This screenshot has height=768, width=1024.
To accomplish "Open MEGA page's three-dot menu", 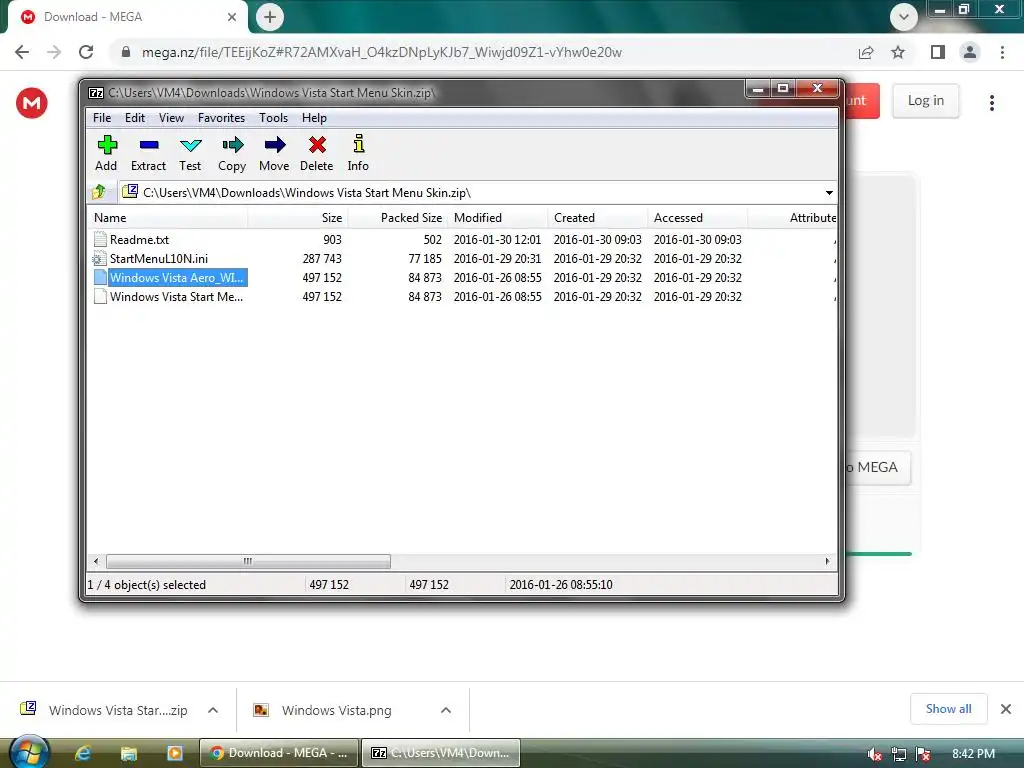I will [992, 103].
